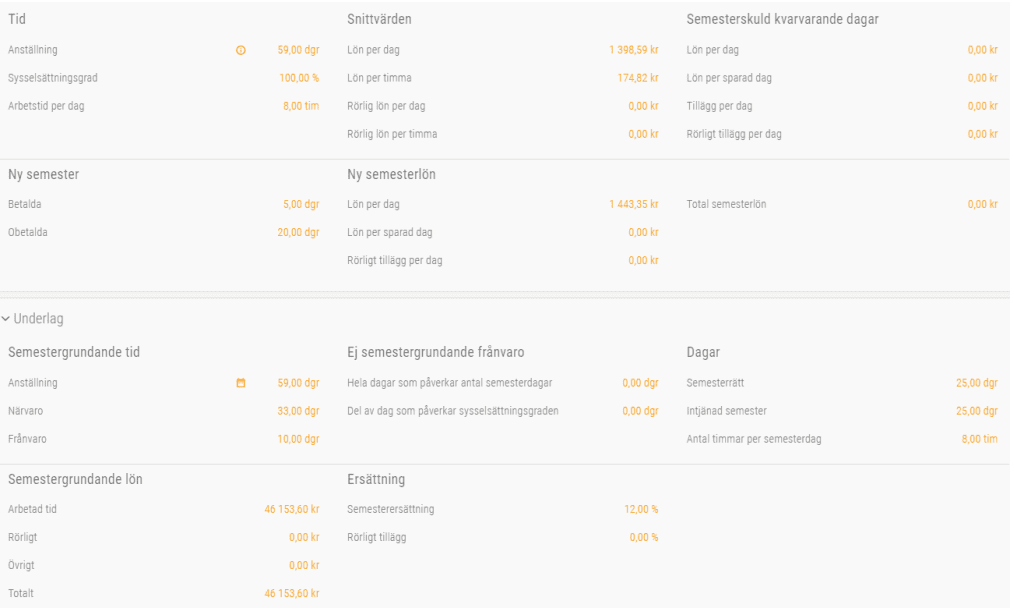The image size is (1014, 613).
Task: Click the Underlag section heading
Action: coord(38,319)
